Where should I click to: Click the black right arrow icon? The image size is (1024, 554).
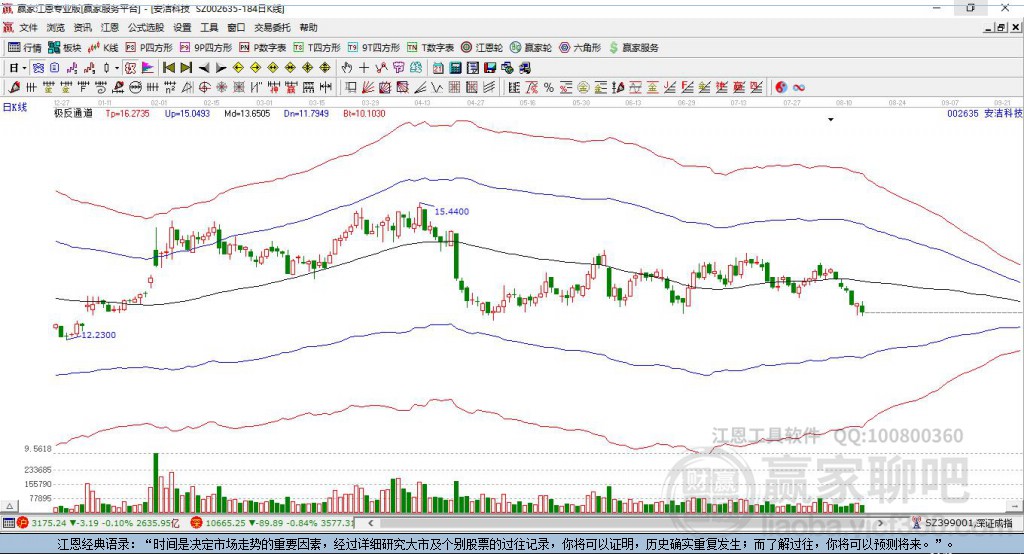coord(221,68)
